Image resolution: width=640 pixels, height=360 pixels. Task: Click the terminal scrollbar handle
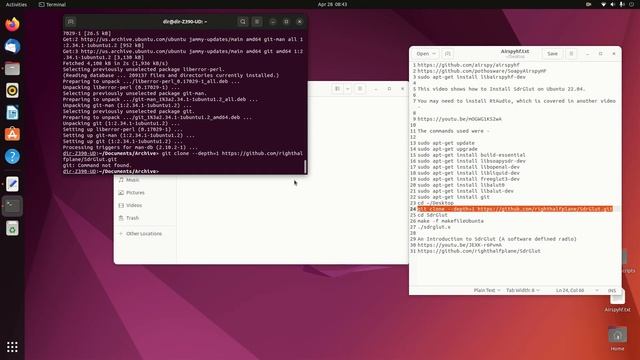[305, 166]
